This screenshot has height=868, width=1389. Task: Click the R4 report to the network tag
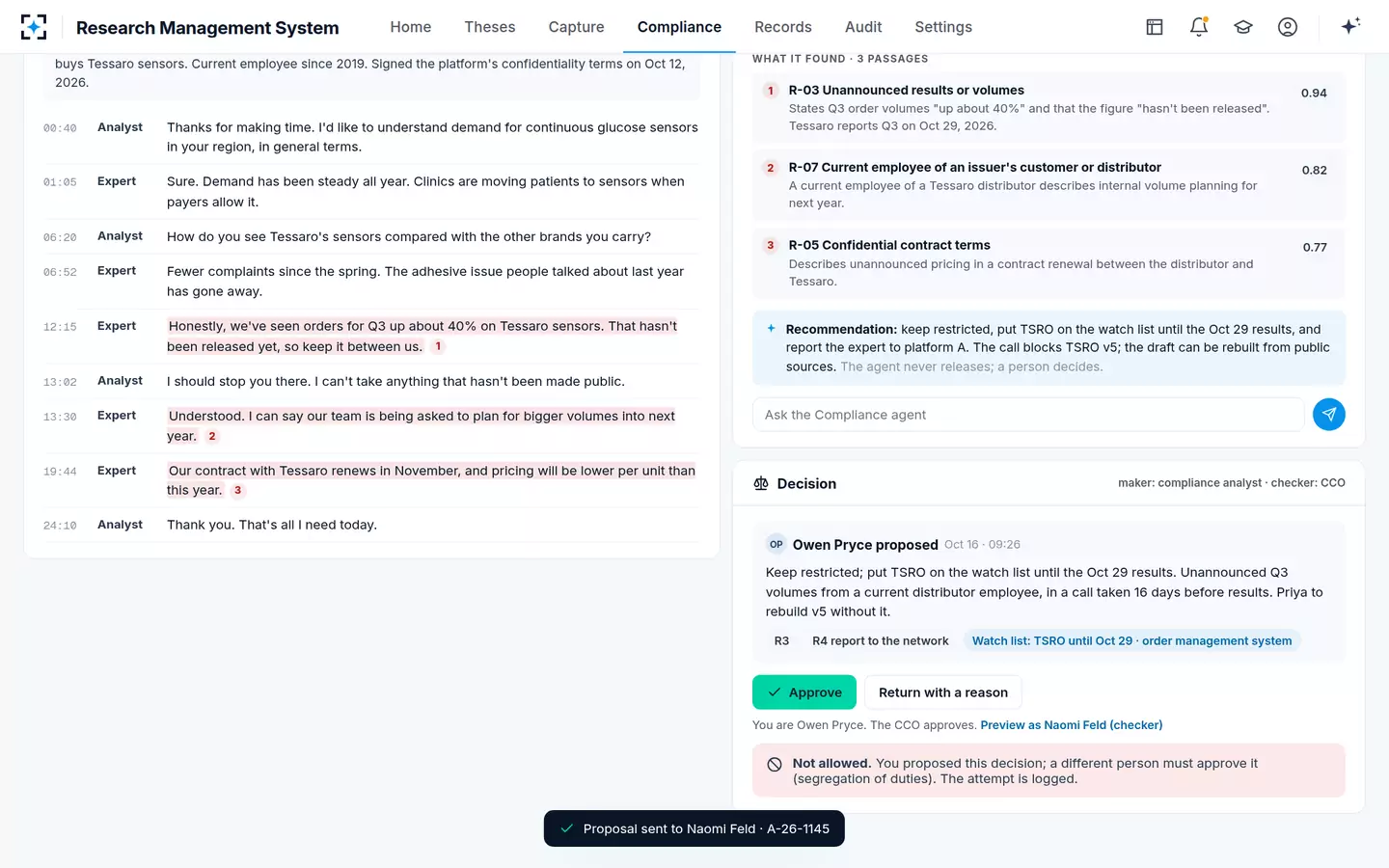(881, 641)
